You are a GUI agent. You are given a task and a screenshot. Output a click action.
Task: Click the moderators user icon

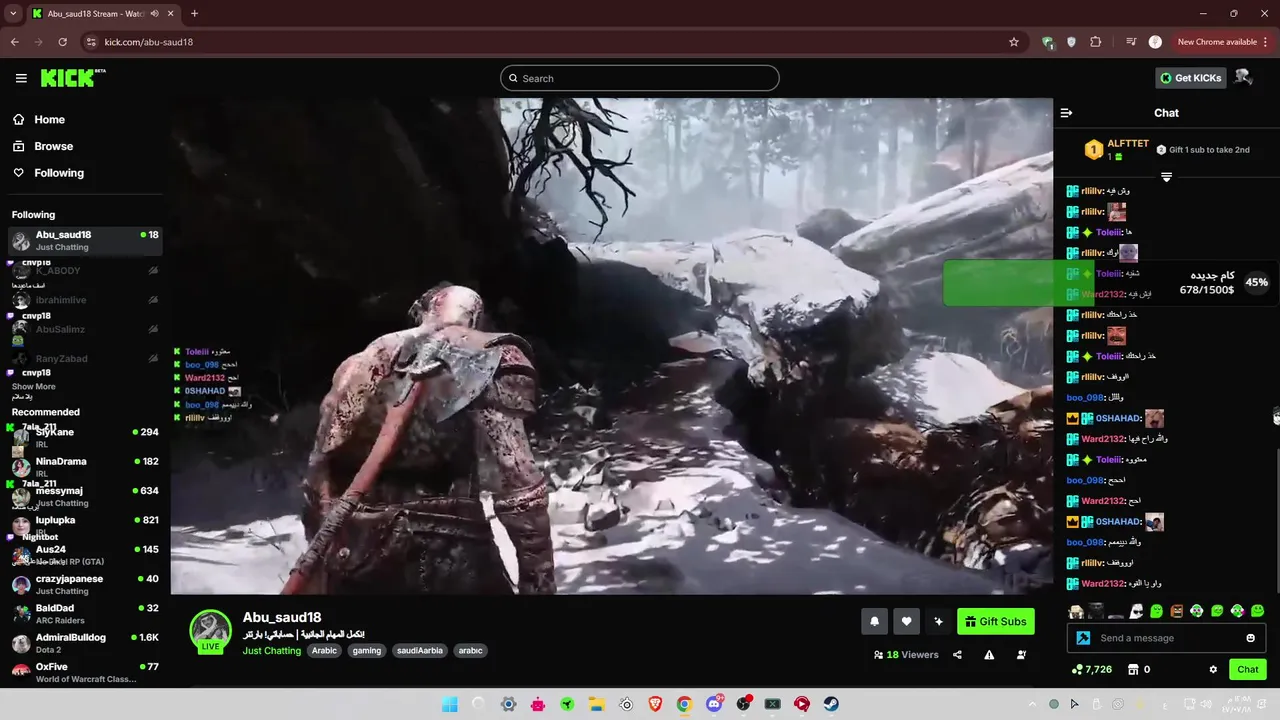(1021, 655)
